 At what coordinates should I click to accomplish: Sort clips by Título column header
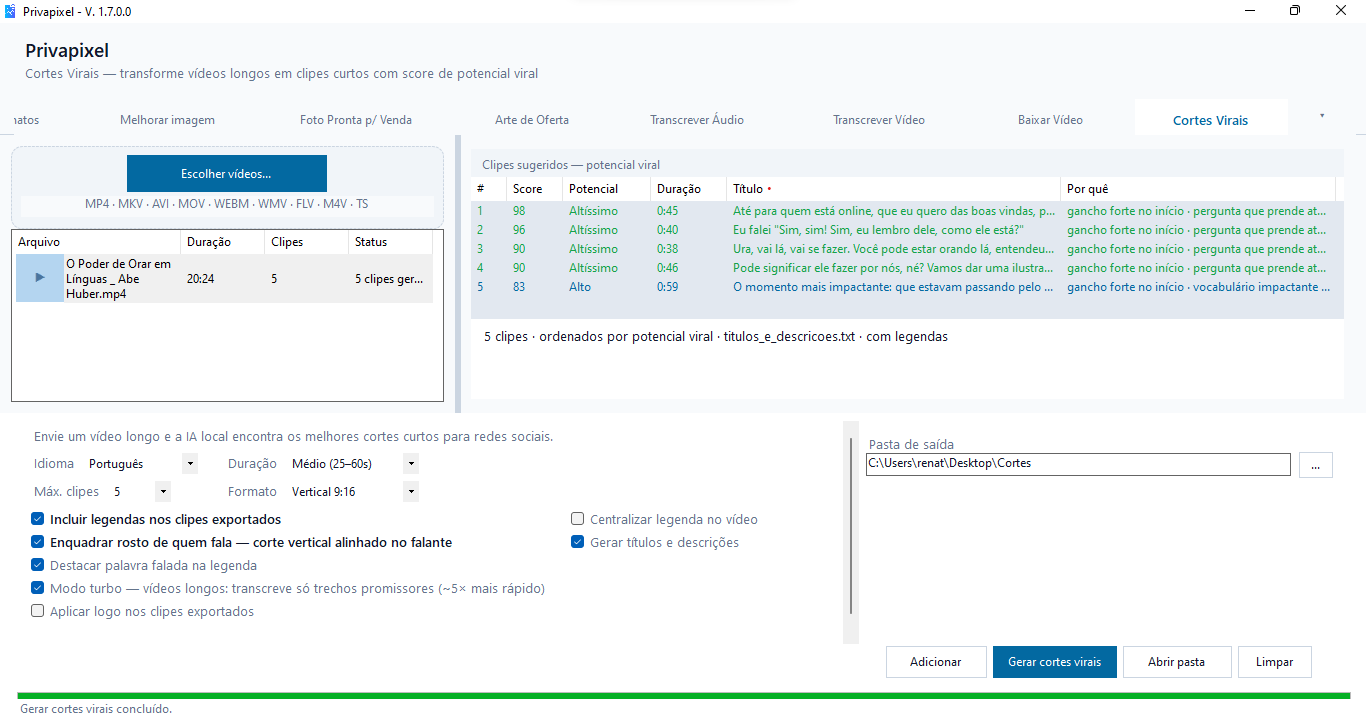(893, 189)
